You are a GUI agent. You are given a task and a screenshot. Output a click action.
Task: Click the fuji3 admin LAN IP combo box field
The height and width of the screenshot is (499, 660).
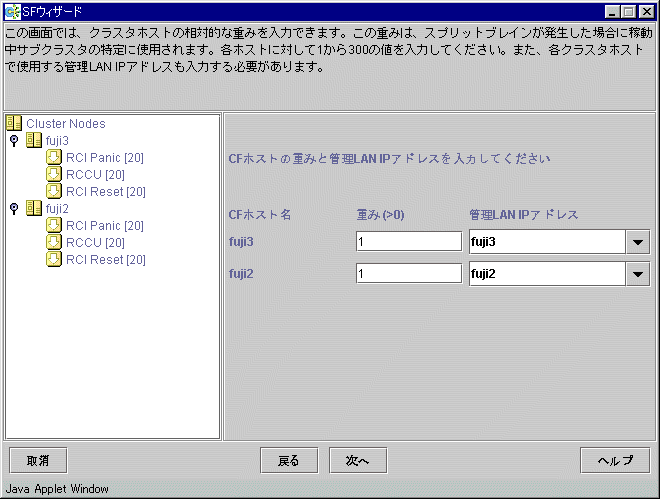(547, 242)
